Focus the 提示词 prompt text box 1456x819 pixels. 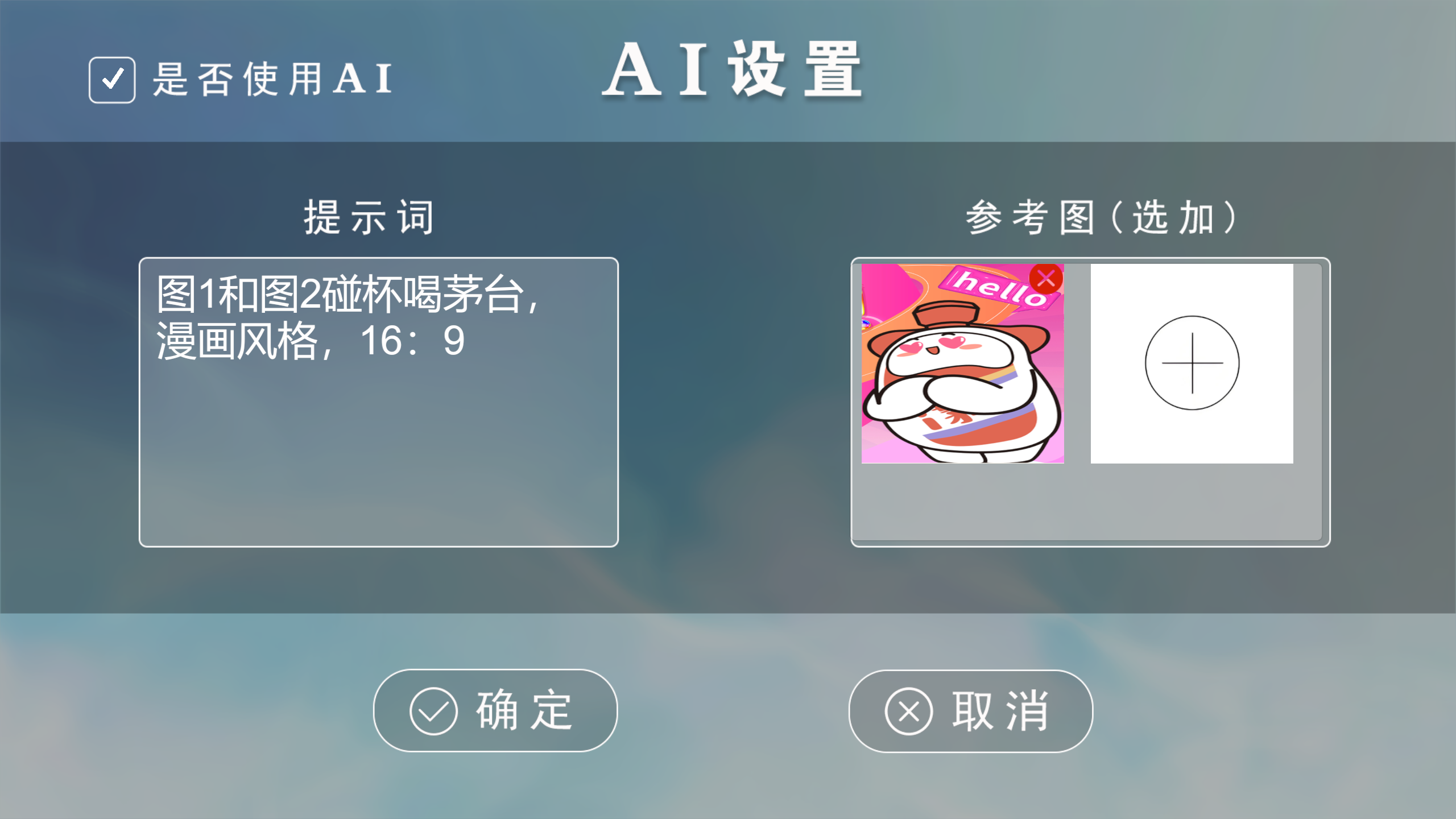pos(379,402)
